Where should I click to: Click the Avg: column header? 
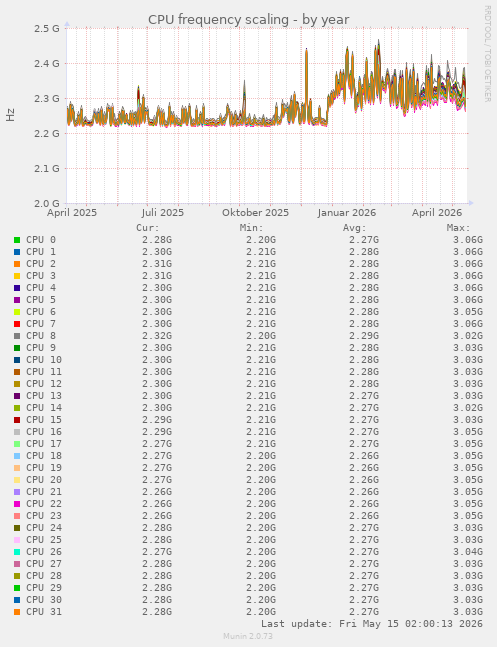coord(355,228)
